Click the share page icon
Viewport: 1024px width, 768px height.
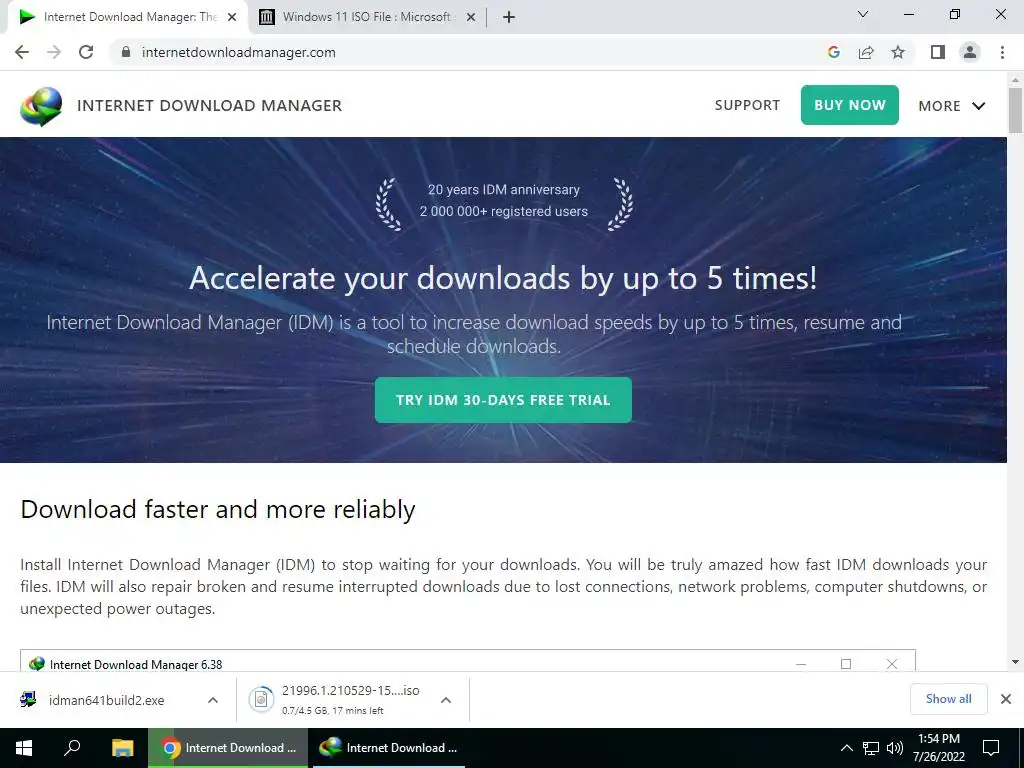866,52
